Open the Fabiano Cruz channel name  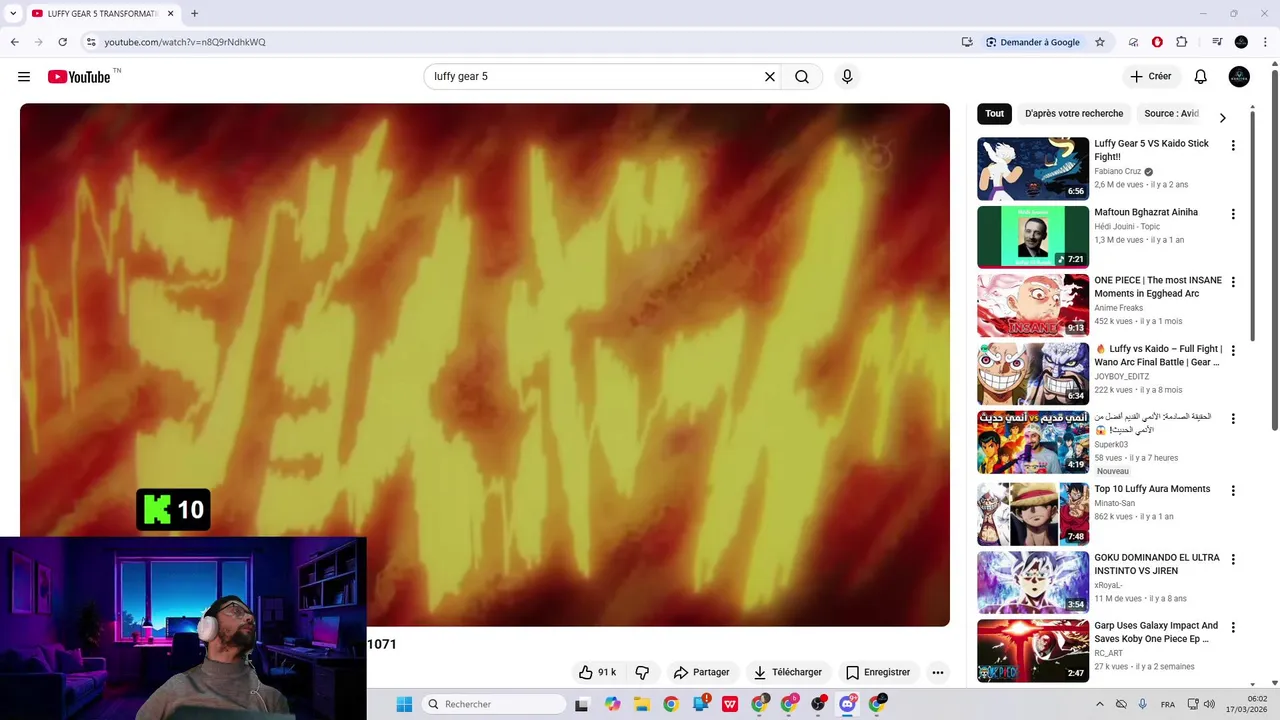tap(1117, 171)
